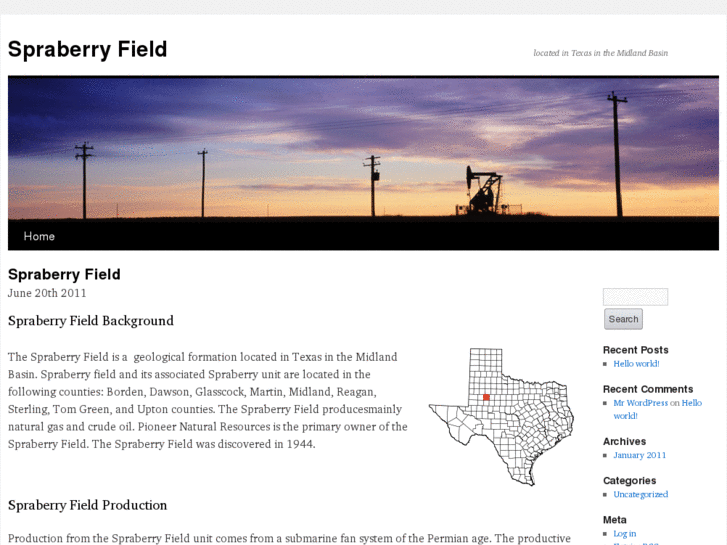727x545 pixels.
Task: Click the 'Recent Comments' sidebar heading
Action: point(648,389)
